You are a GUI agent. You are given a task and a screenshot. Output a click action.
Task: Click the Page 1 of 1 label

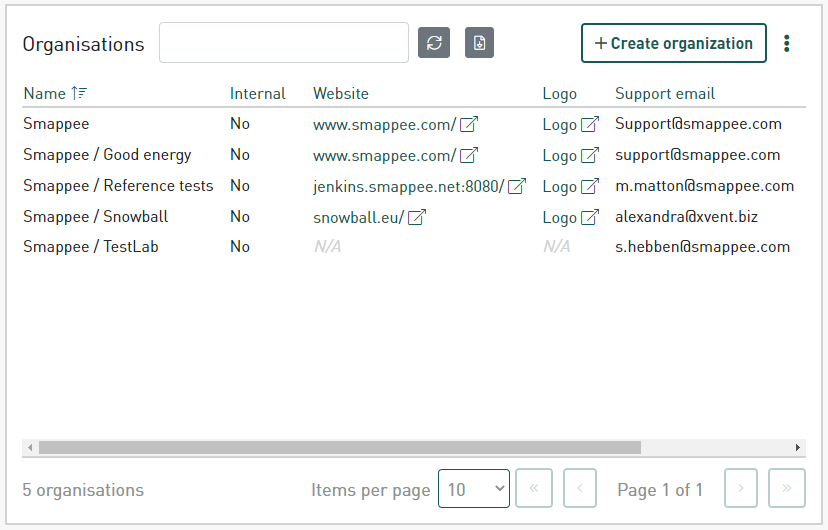[660, 490]
